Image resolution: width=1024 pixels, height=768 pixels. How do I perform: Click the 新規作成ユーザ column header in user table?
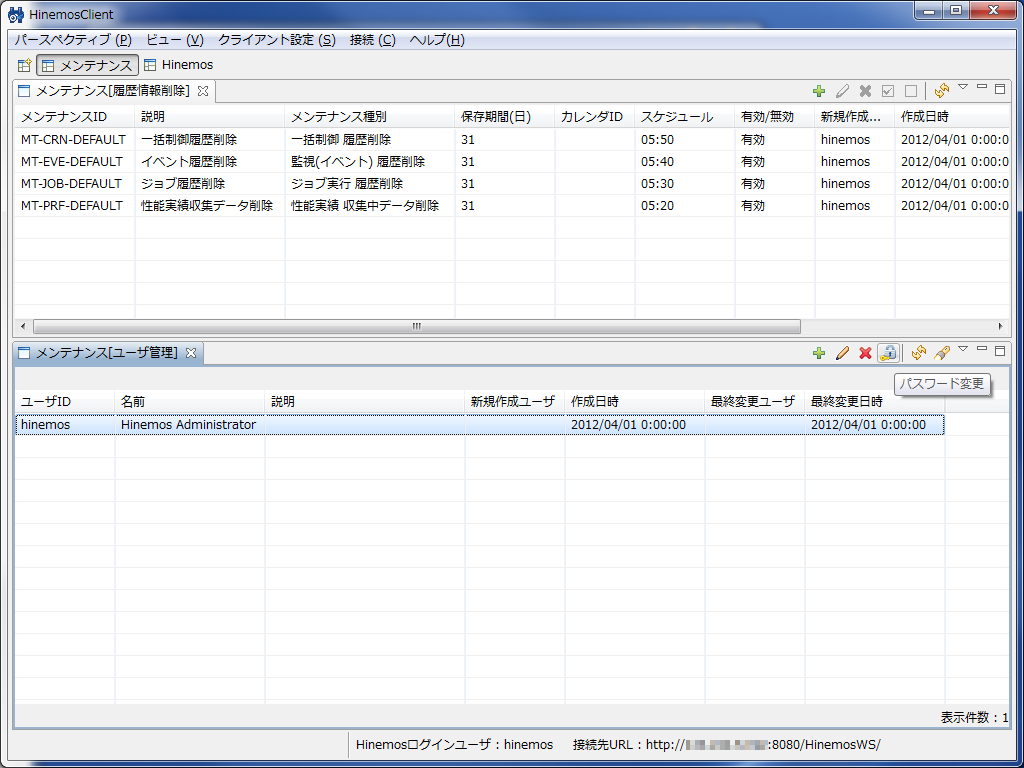point(515,402)
